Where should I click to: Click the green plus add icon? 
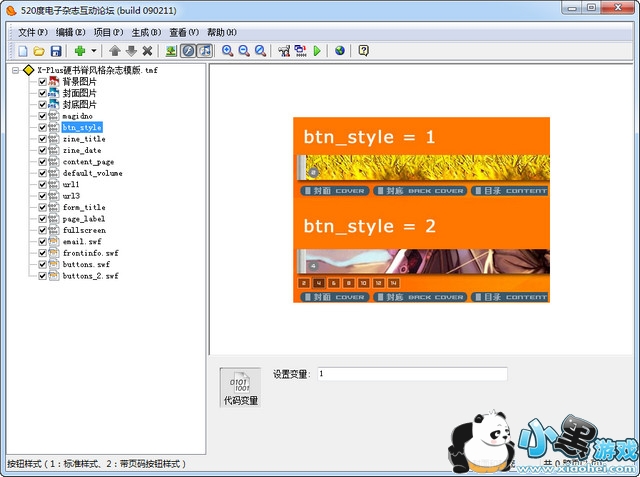(79, 50)
